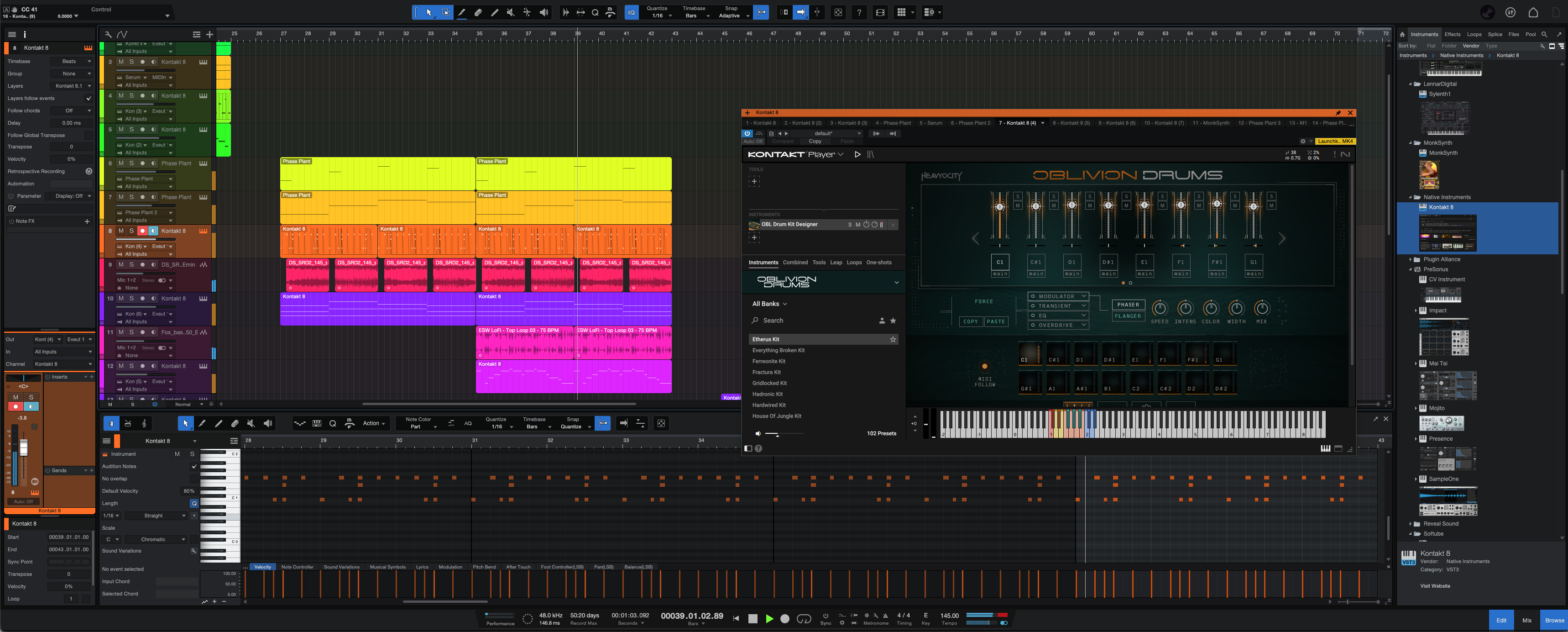The image size is (1568, 632).
Task: Toggle record arm on track 8
Action: point(142,232)
